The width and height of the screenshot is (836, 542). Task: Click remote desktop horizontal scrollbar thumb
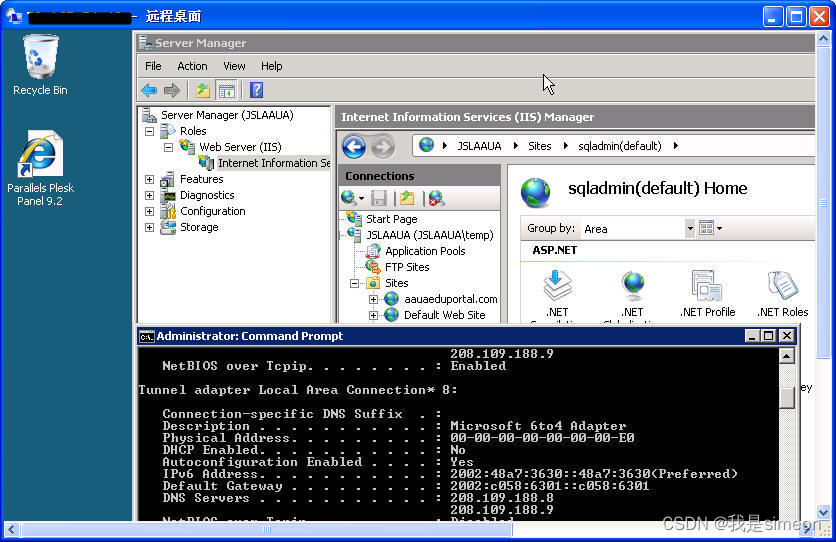(267, 530)
